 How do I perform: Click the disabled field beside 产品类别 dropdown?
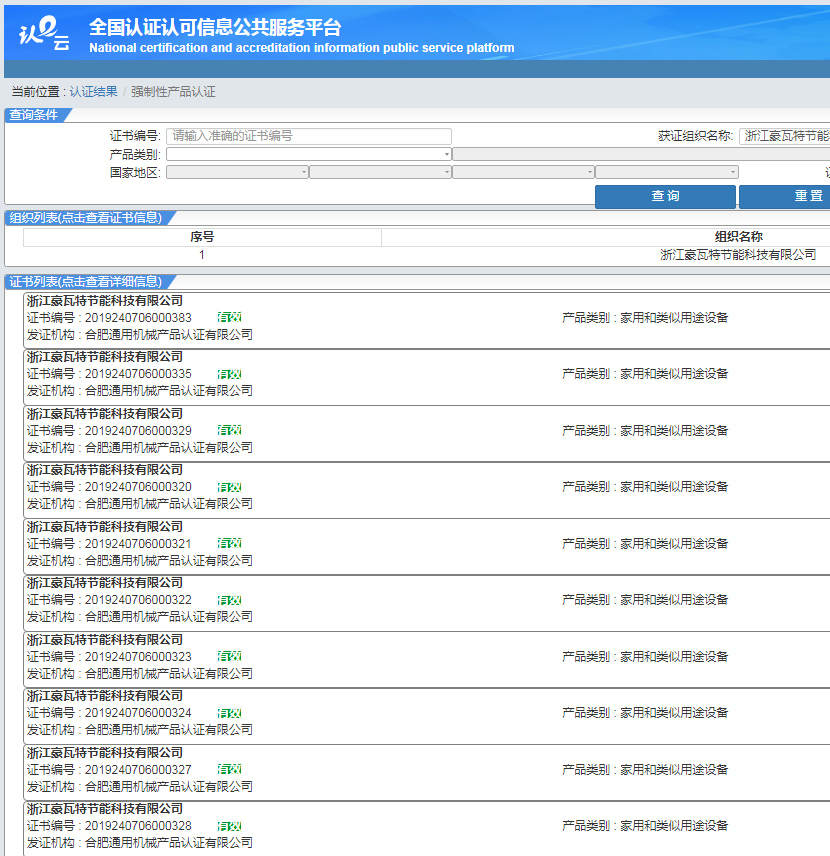[641, 154]
